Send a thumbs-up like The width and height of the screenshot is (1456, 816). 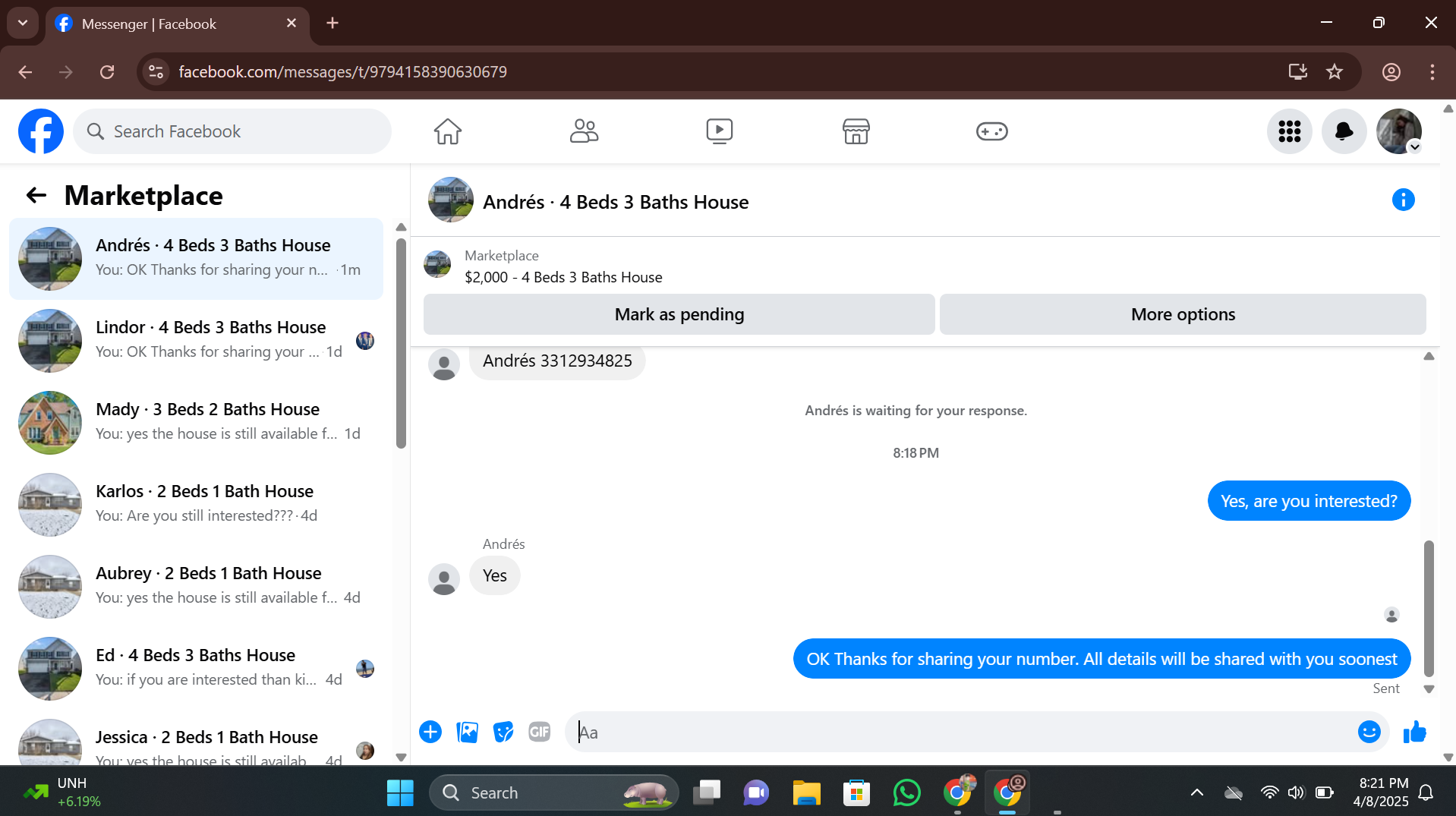(x=1414, y=732)
